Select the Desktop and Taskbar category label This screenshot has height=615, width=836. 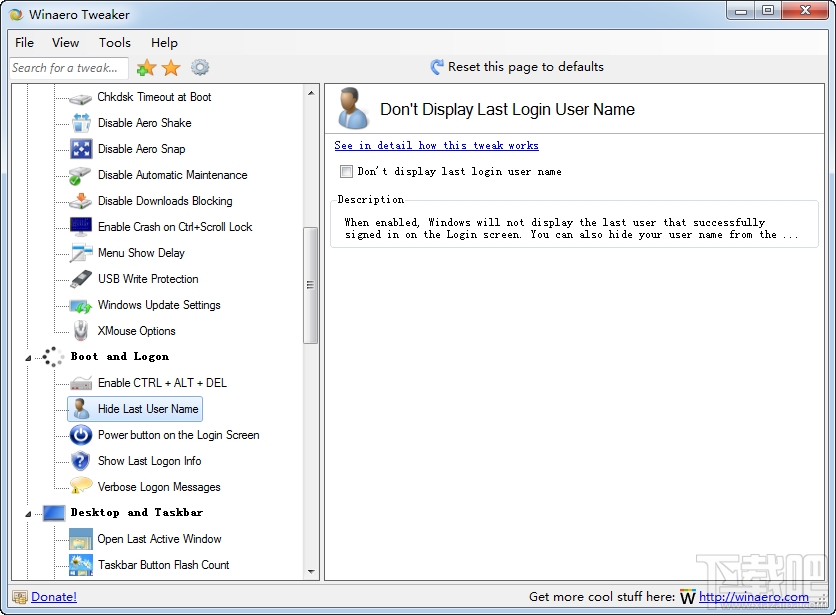tap(137, 513)
